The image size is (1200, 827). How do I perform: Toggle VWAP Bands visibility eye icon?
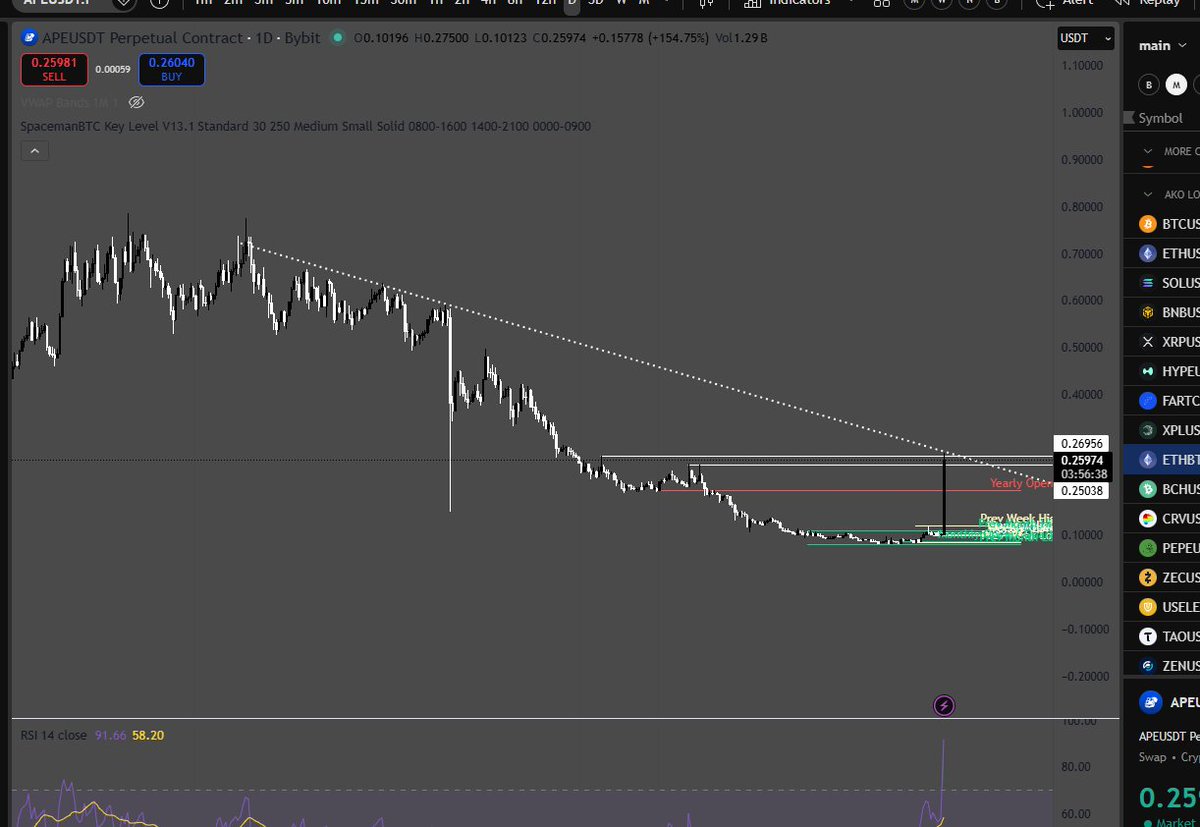[137, 102]
